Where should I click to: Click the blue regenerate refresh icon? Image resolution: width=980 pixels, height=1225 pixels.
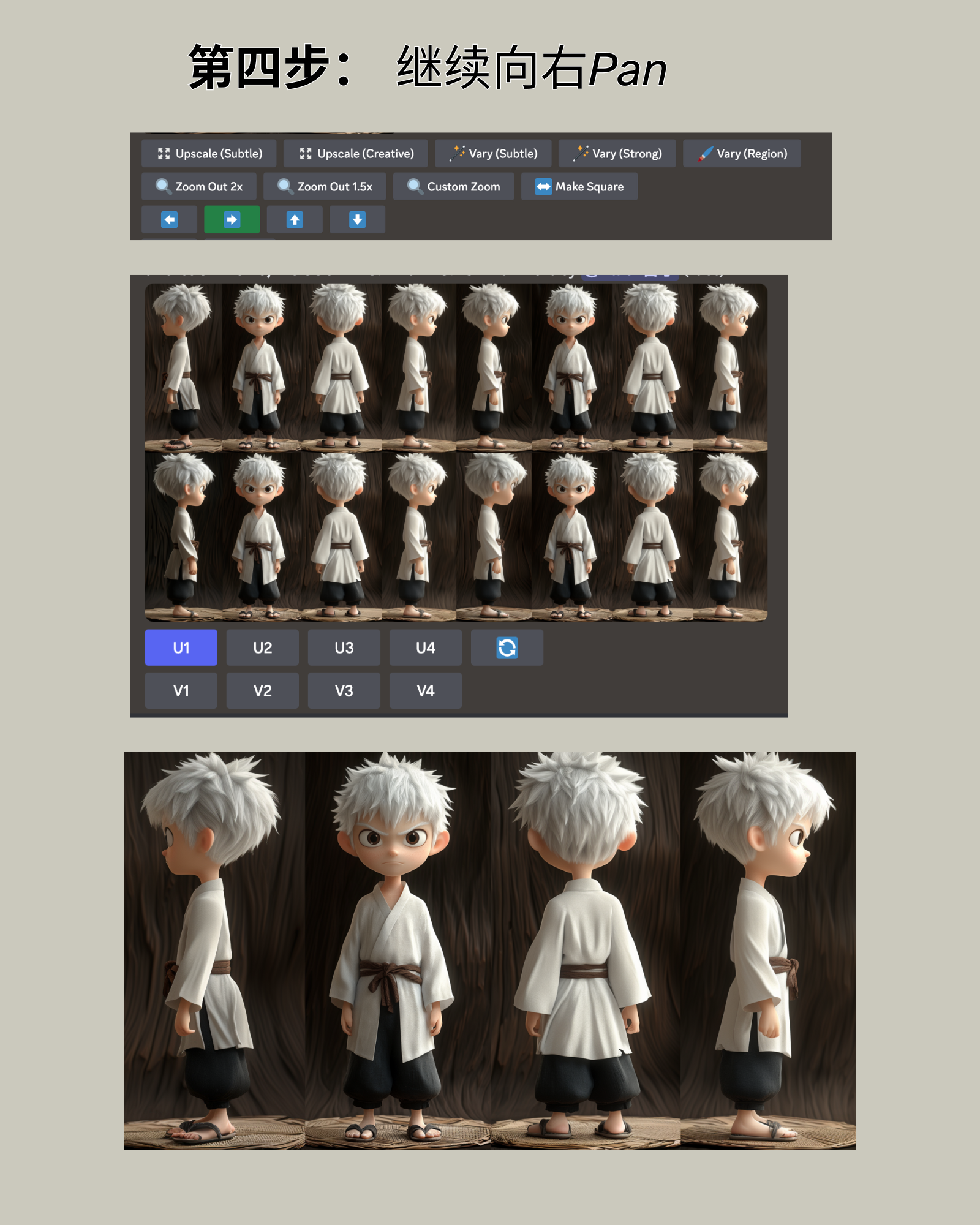tap(507, 647)
